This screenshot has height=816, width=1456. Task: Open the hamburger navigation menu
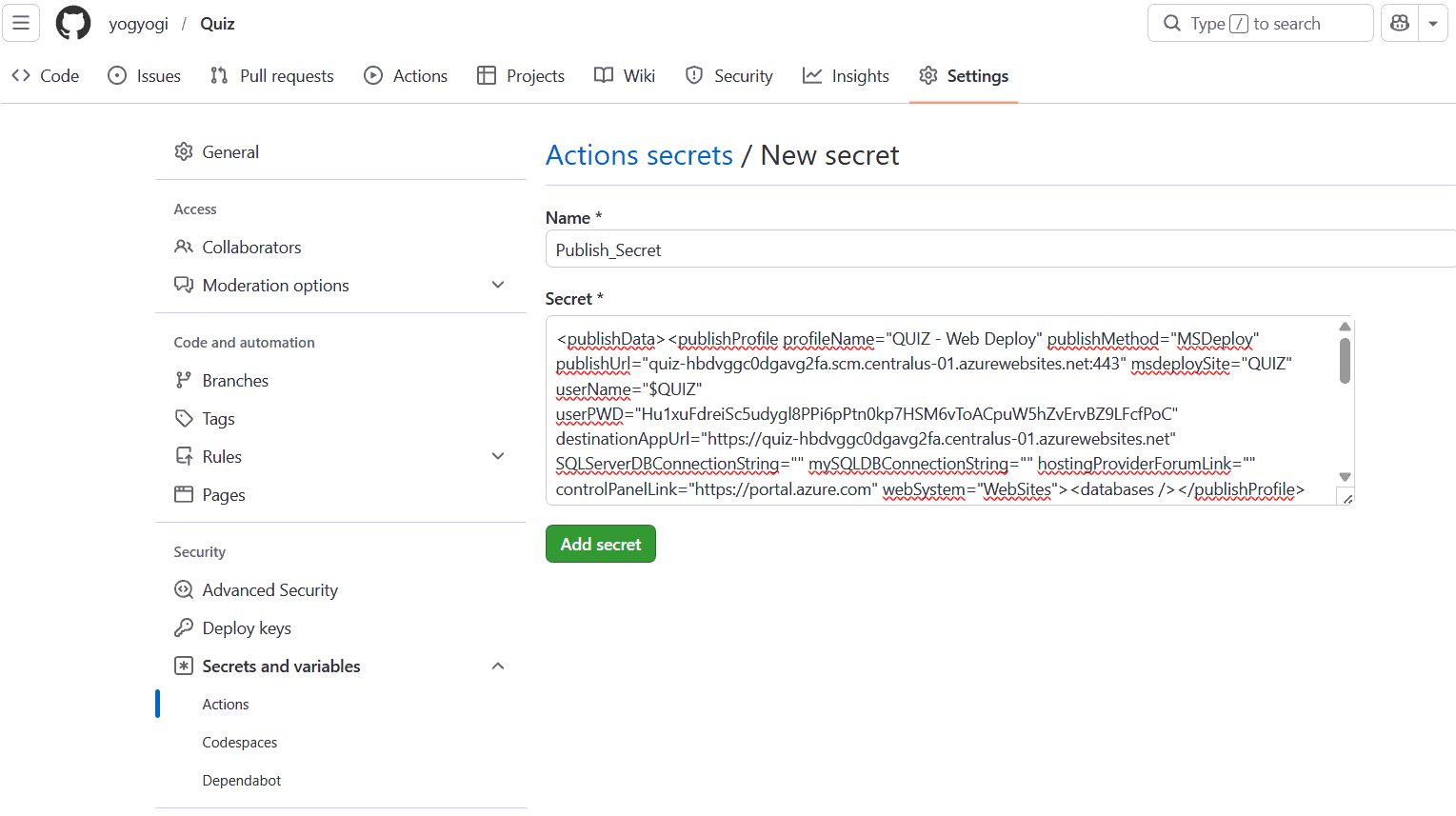21,22
